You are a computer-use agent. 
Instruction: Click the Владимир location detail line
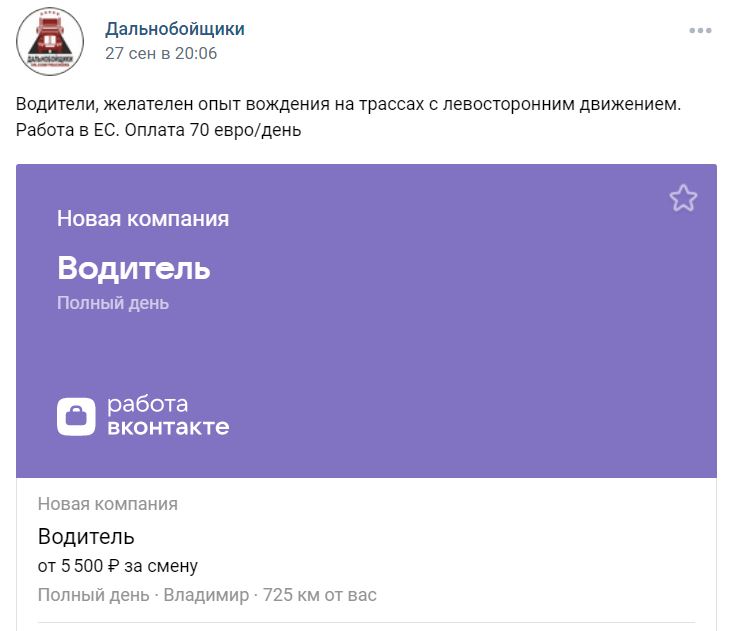pyautogui.click(x=206, y=595)
